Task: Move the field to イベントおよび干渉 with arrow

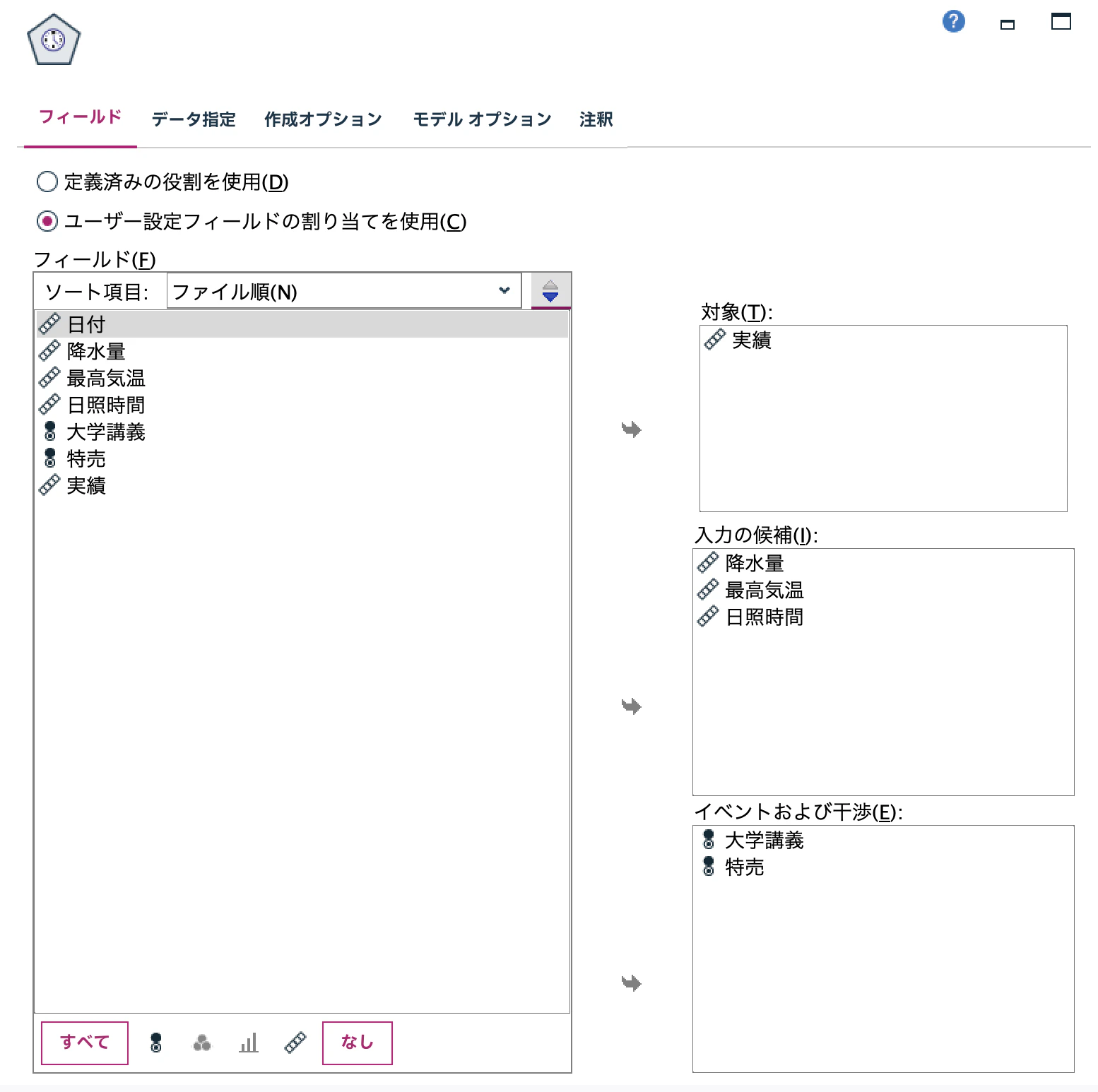Action: [x=631, y=983]
